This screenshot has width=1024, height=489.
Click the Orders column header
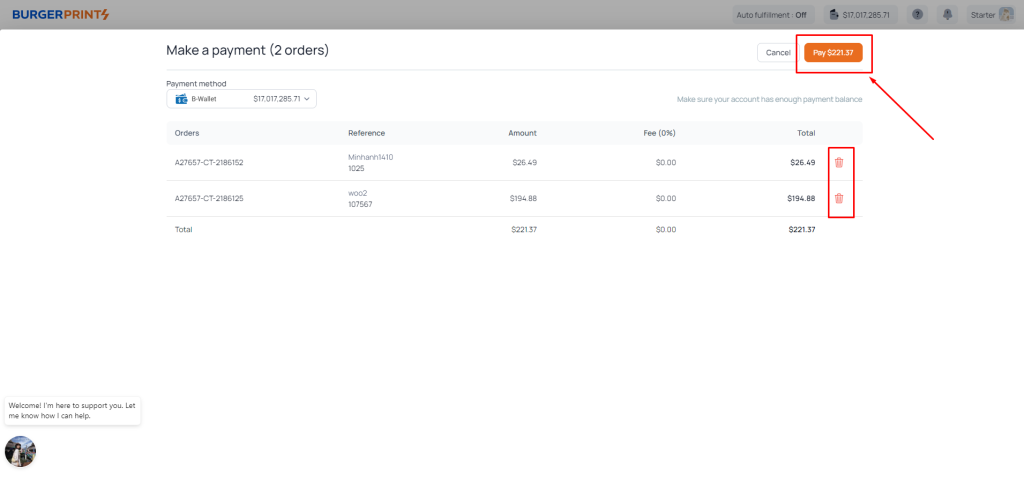click(187, 133)
